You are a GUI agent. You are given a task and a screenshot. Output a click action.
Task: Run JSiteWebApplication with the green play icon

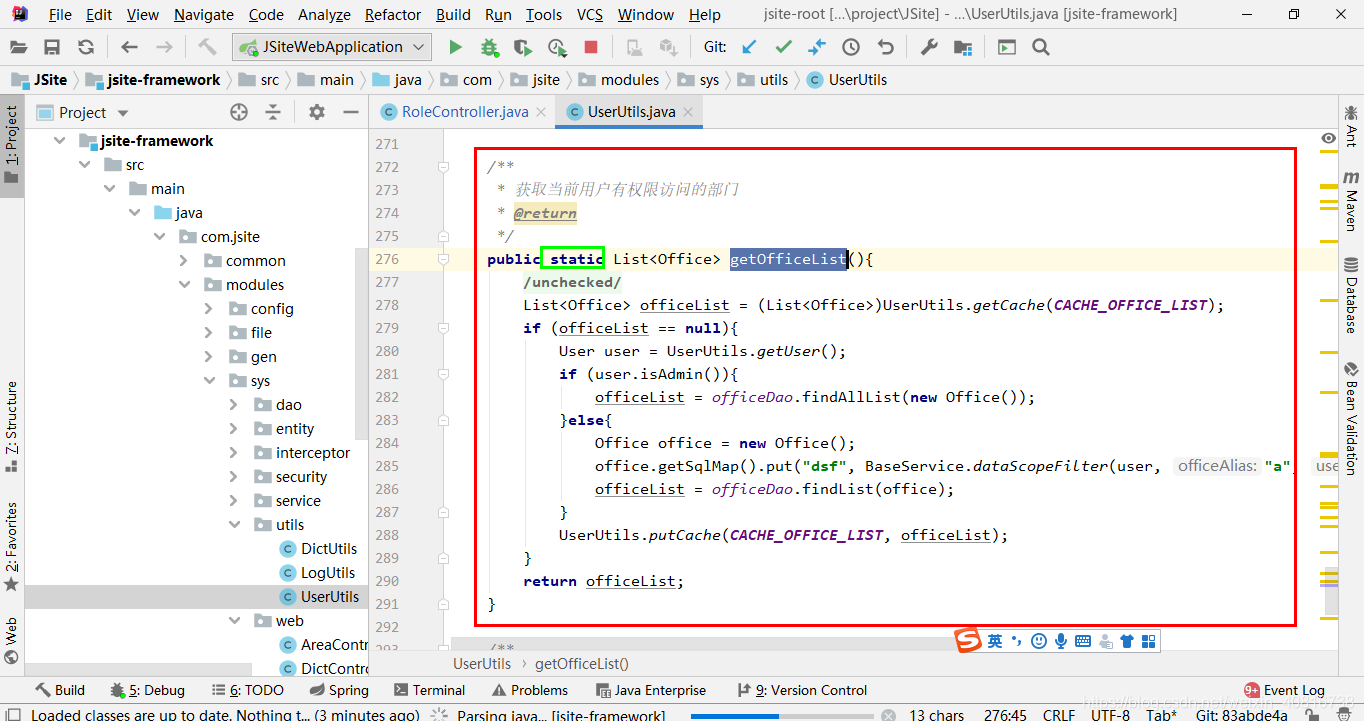pyautogui.click(x=455, y=47)
